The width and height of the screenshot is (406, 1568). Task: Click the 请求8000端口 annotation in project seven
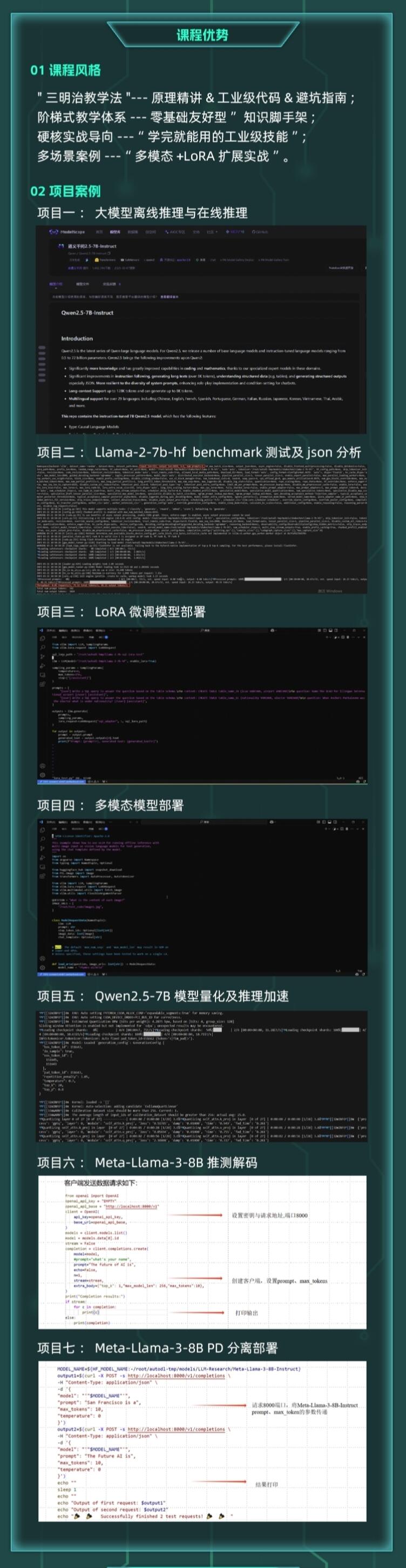coord(305,1409)
